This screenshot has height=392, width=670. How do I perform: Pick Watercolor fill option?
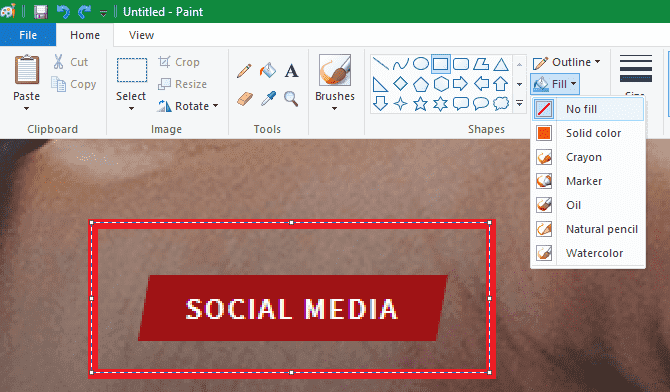coord(588,253)
